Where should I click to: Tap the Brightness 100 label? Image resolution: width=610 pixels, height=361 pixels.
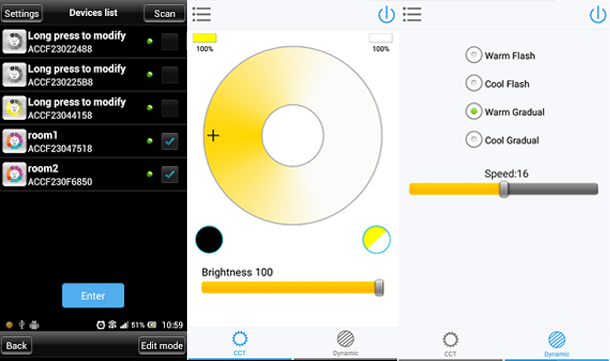[237, 272]
